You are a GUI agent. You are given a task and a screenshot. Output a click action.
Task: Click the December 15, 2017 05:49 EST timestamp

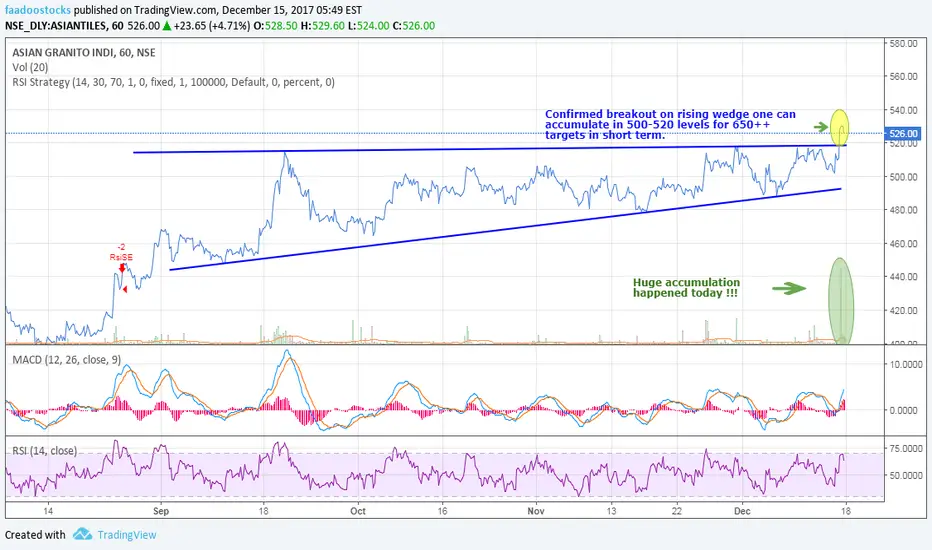pos(291,10)
